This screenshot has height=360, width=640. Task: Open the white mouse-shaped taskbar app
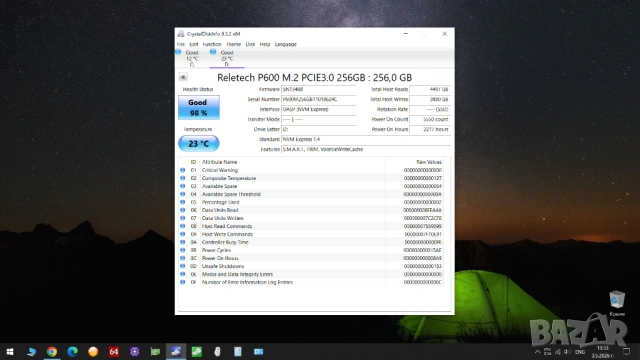coord(217,351)
